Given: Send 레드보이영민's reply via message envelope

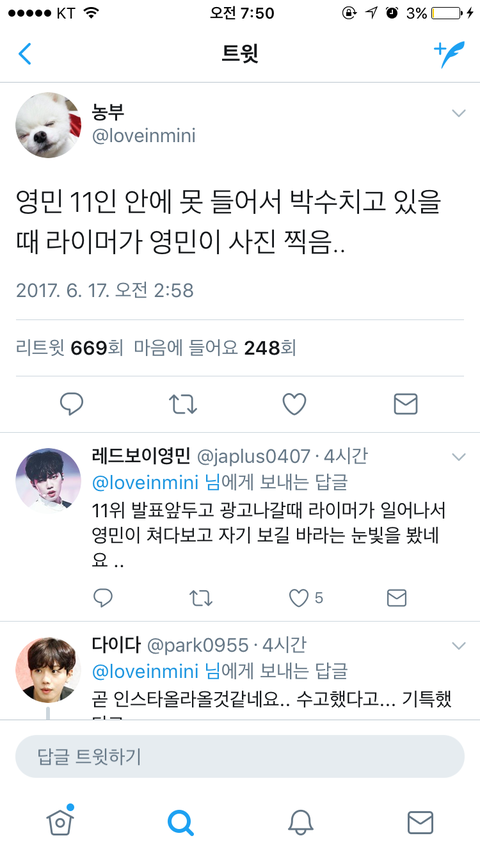Looking at the screenshot, I should (396, 597).
